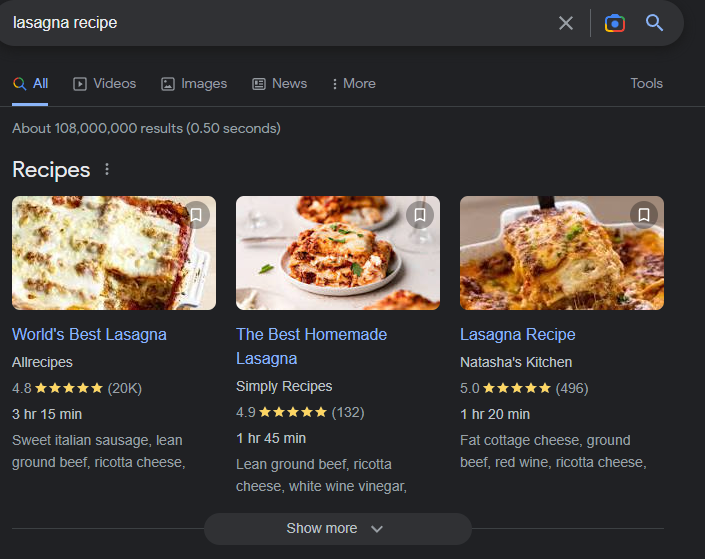Click the 1 hr 45 min cook time

(271, 438)
